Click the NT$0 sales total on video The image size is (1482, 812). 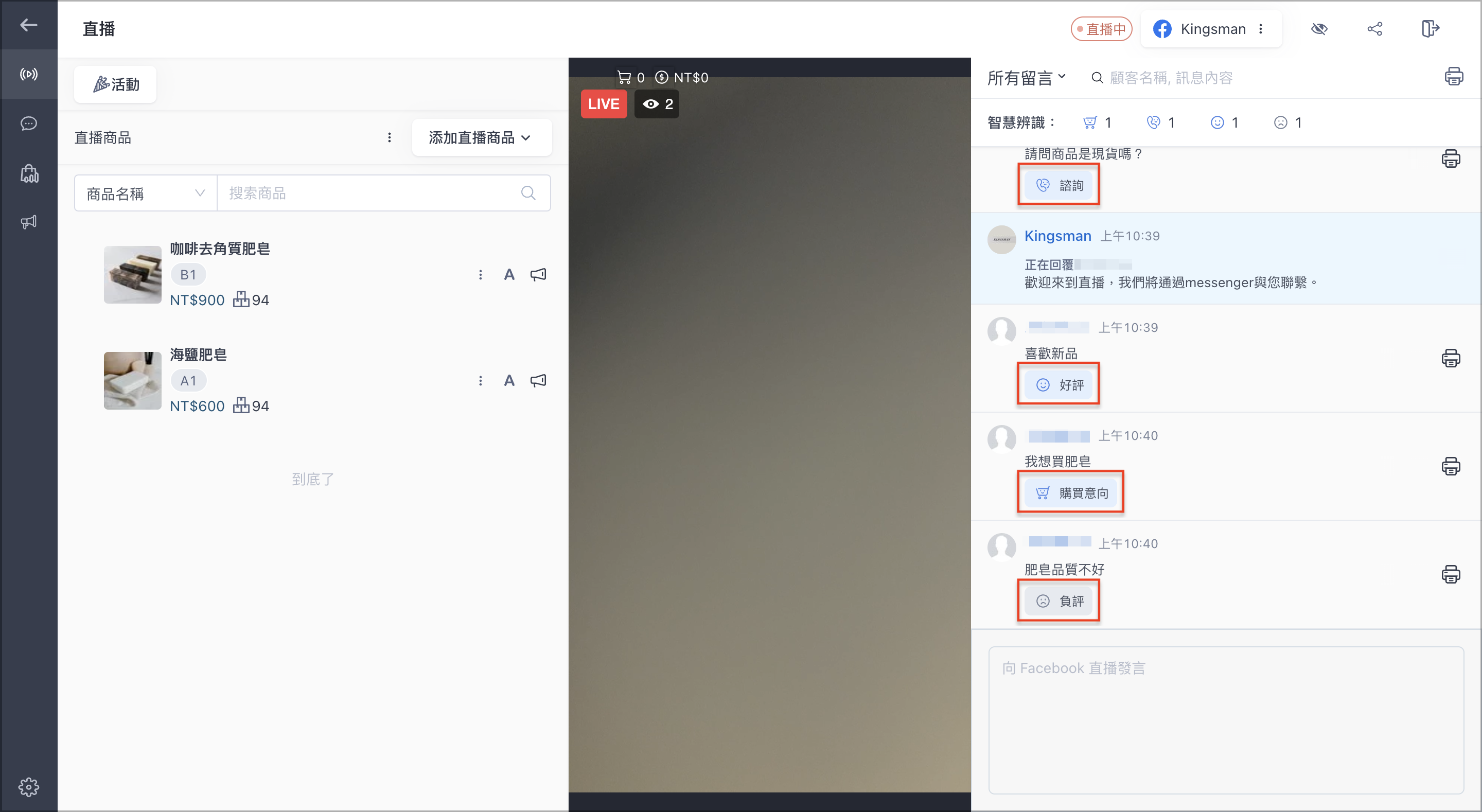(682, 77)
